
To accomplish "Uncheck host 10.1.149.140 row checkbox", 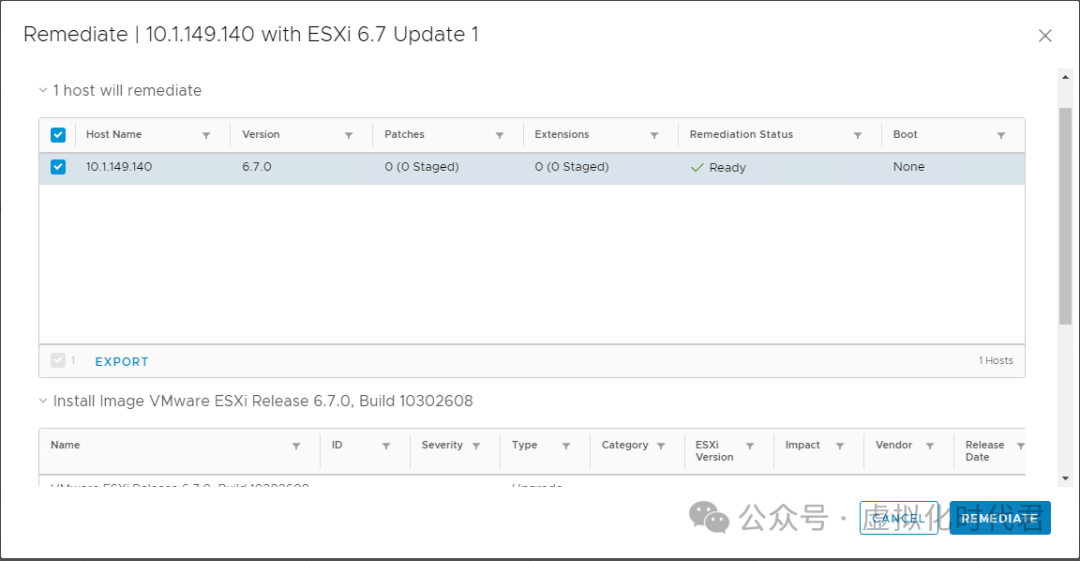I will (58, 167).
